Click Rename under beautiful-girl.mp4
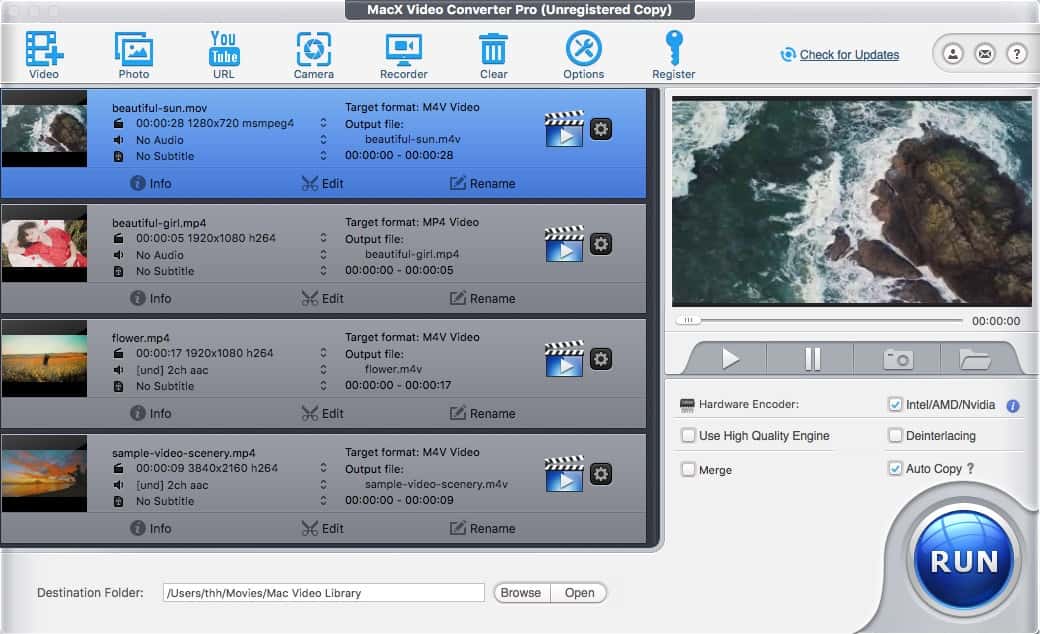This screenshot has height=634, width=1040. point(482,298)
